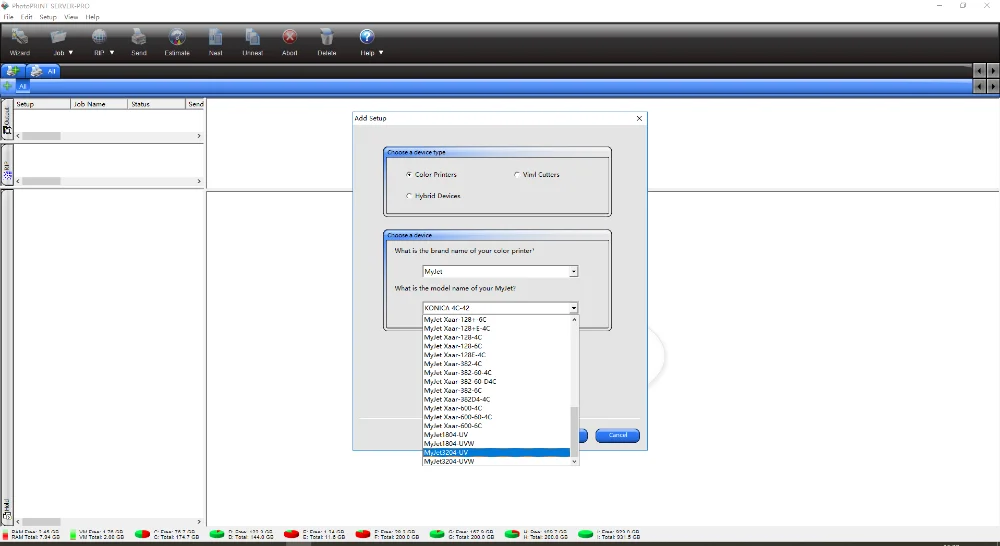Screen dimensions: 1000x546
Task: Sort by the Job Name column header
Action: point(99,104)
